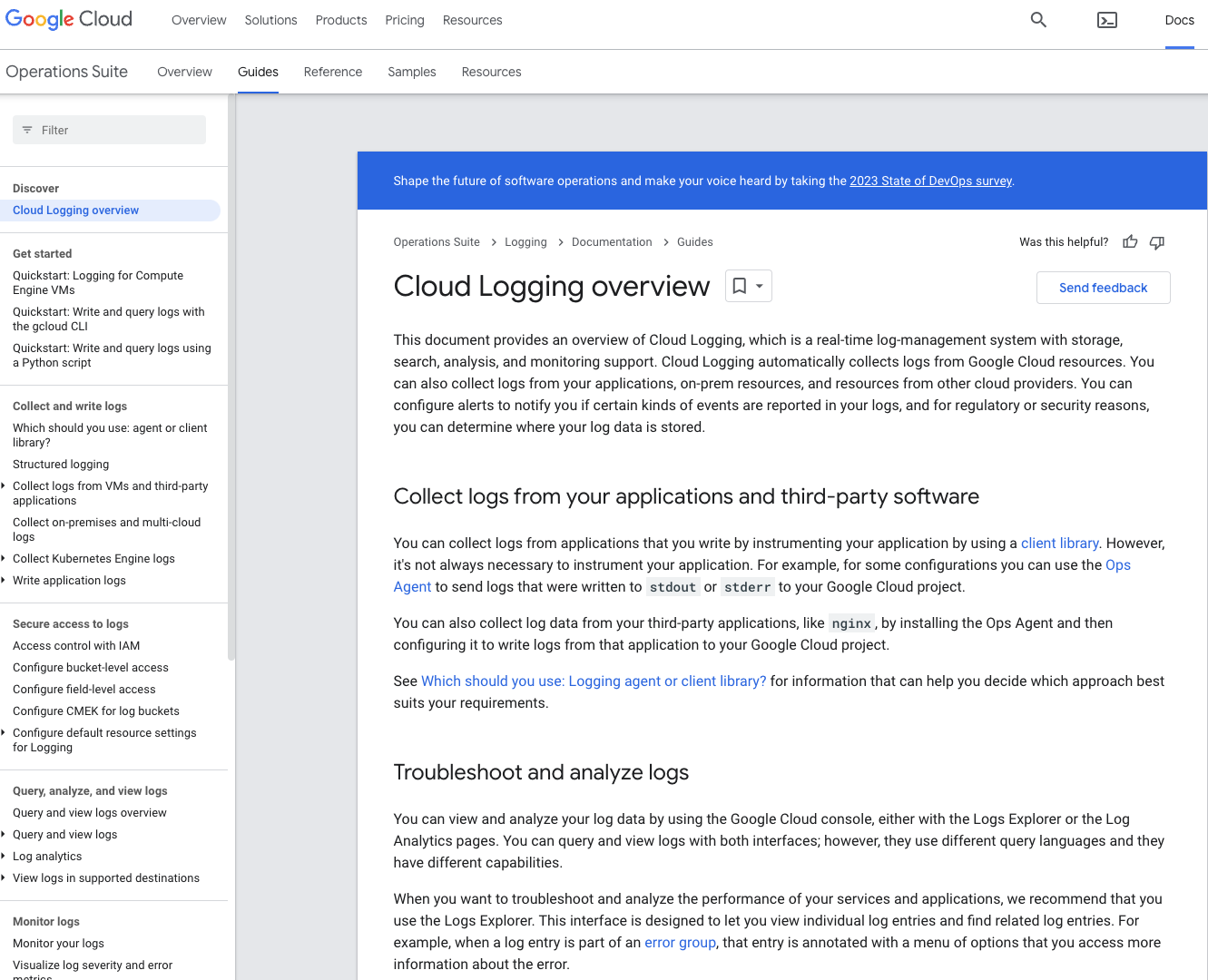Viewport: 1208px width, 980px height.
Task: Open the Products menu
Action: coord(341,20)
